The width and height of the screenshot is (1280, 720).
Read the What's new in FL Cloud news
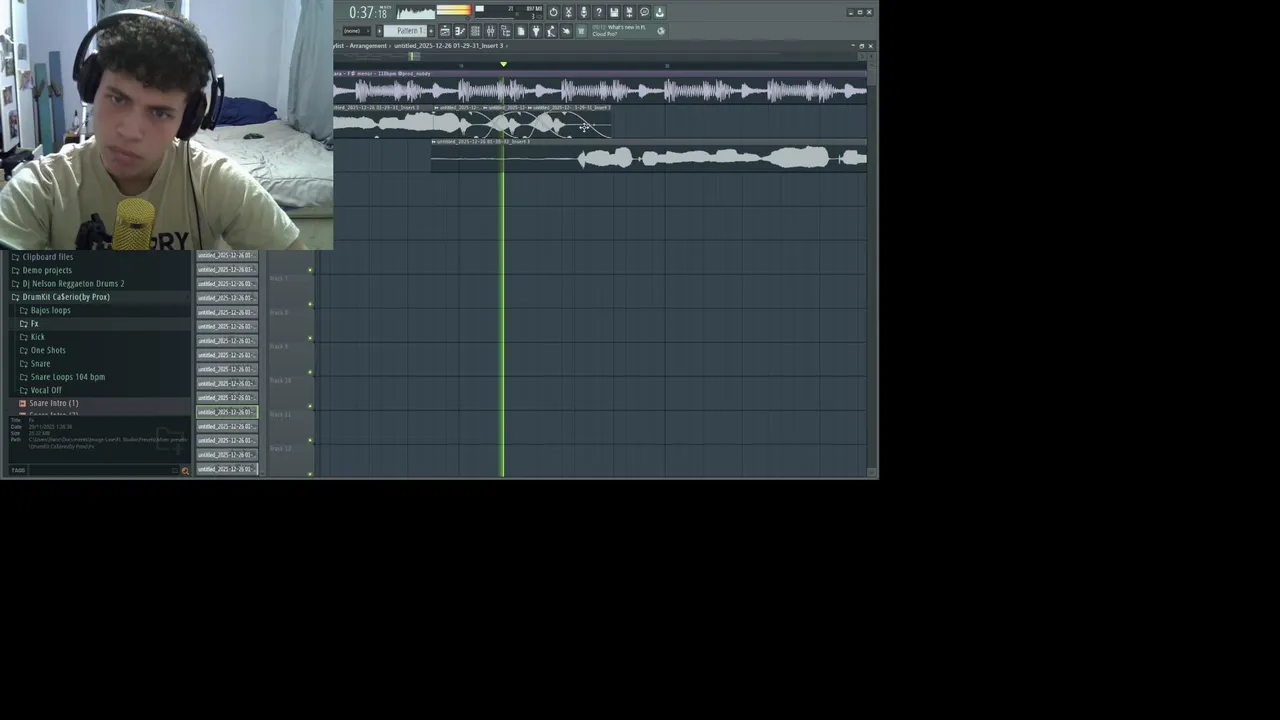(621, 31)
